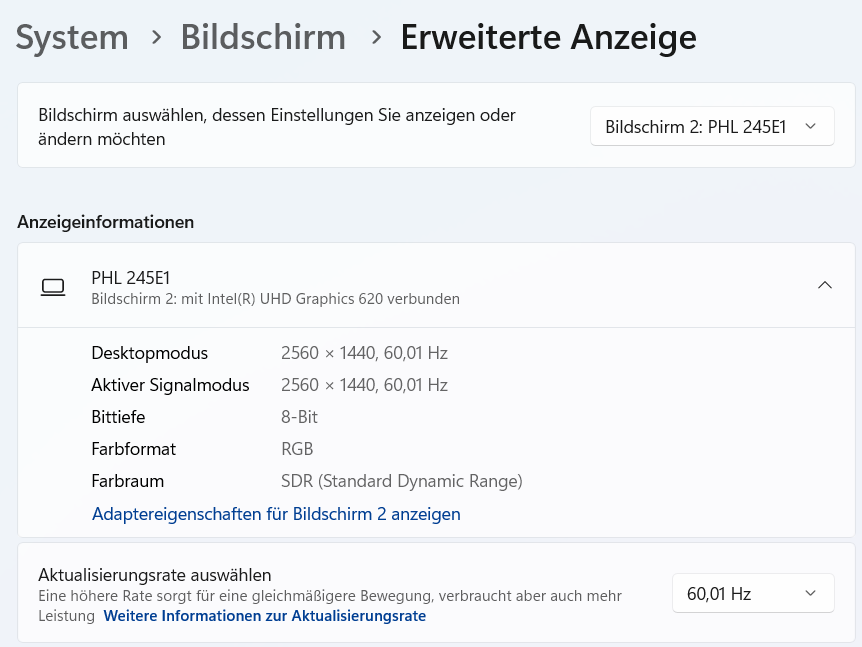Click the Anzeigeinformationen section heading

coord(106,221)
